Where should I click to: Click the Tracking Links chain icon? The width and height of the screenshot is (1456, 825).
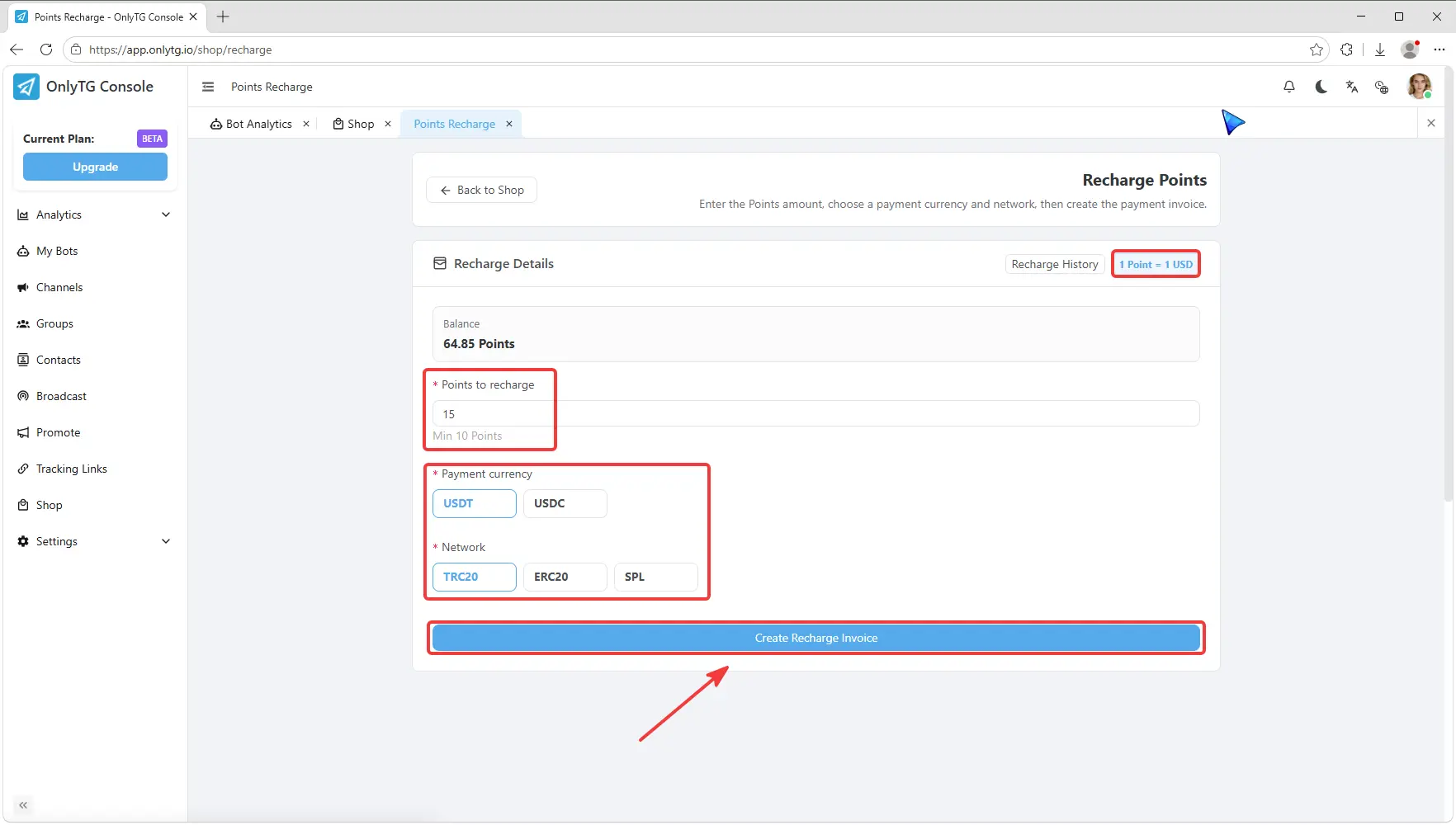tap(23, 469)
